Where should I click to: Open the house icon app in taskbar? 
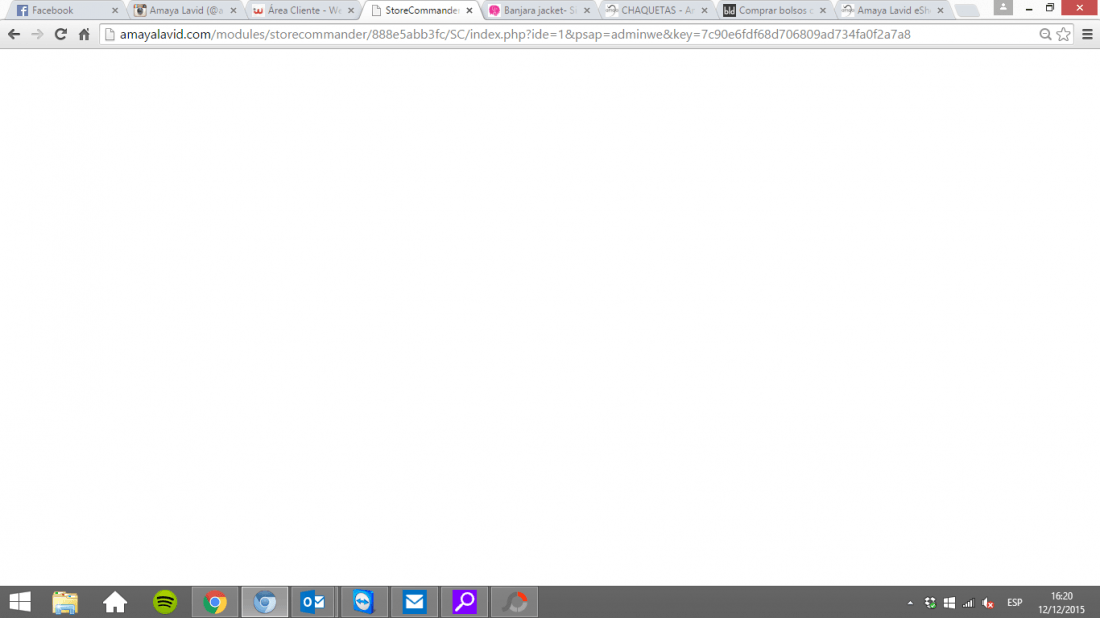115,602
